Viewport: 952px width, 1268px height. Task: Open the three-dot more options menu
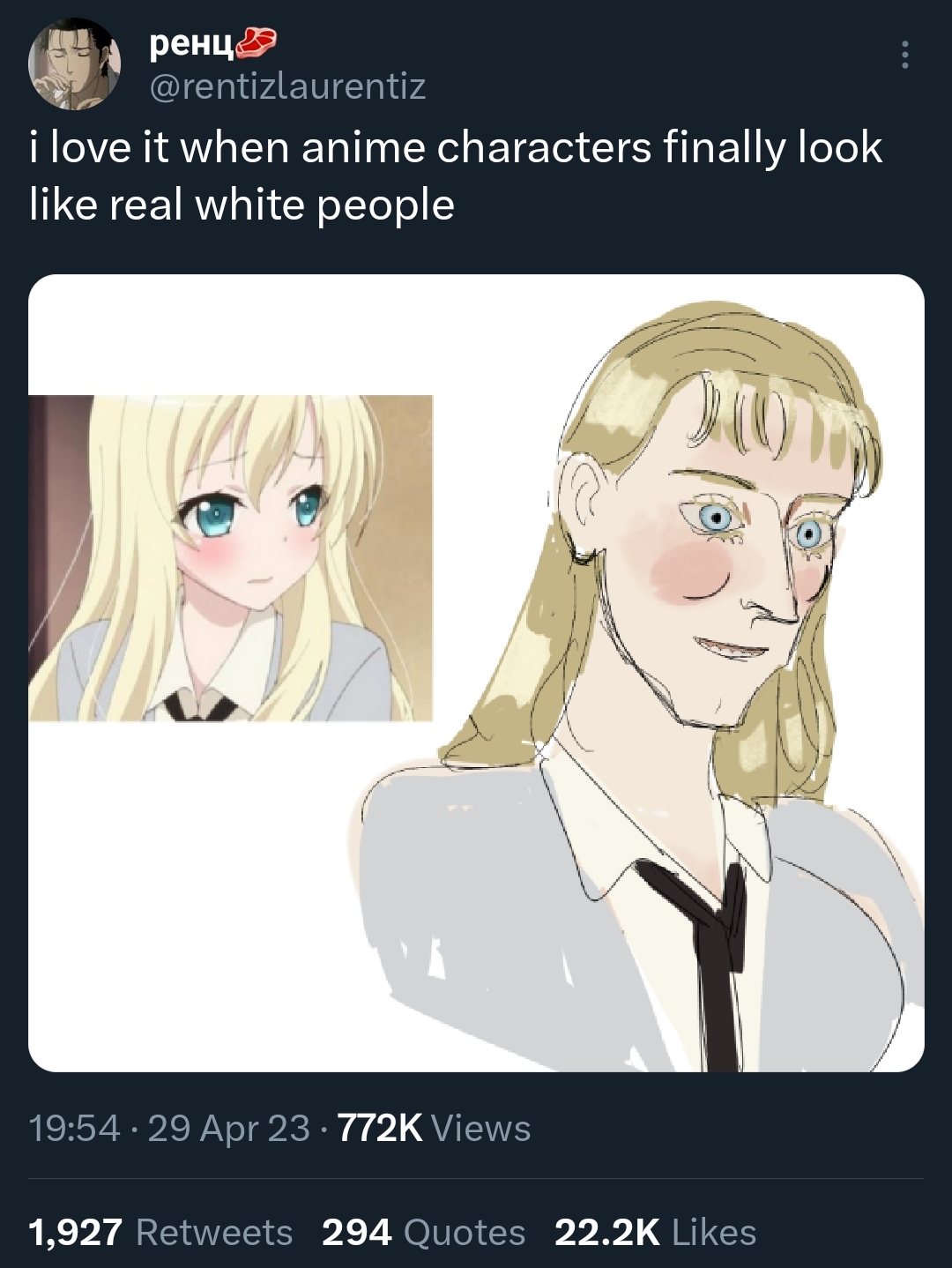click(904, 55)
